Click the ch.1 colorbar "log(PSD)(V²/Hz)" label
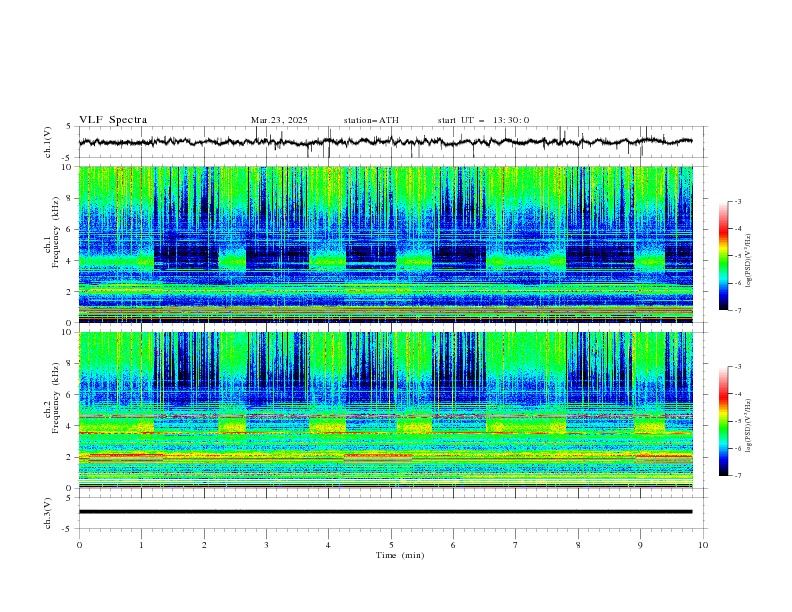792x612 pixels. click(x=749, y=261)
